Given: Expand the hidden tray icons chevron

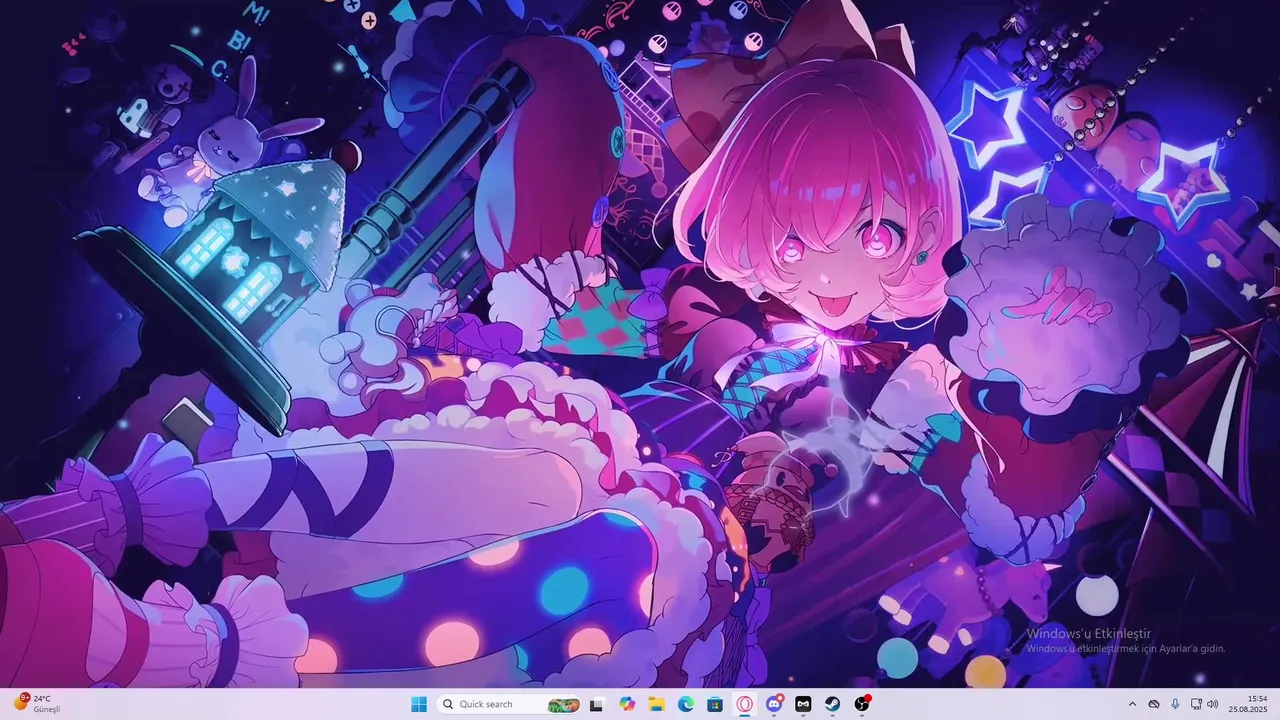Looking at the screenshot, I should (x=1132, y=704).
